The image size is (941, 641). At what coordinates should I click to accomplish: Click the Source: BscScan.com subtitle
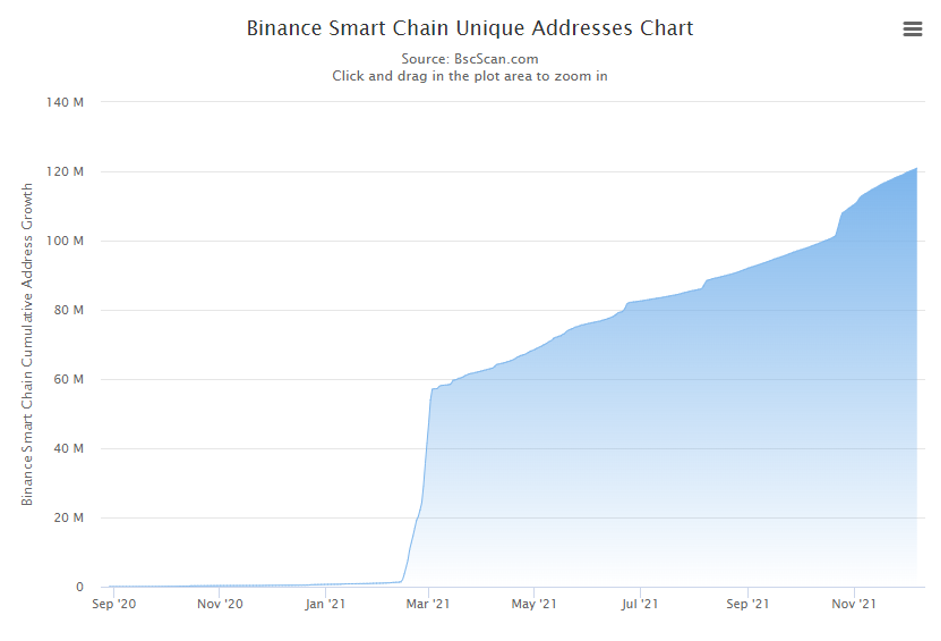point(470,59)
